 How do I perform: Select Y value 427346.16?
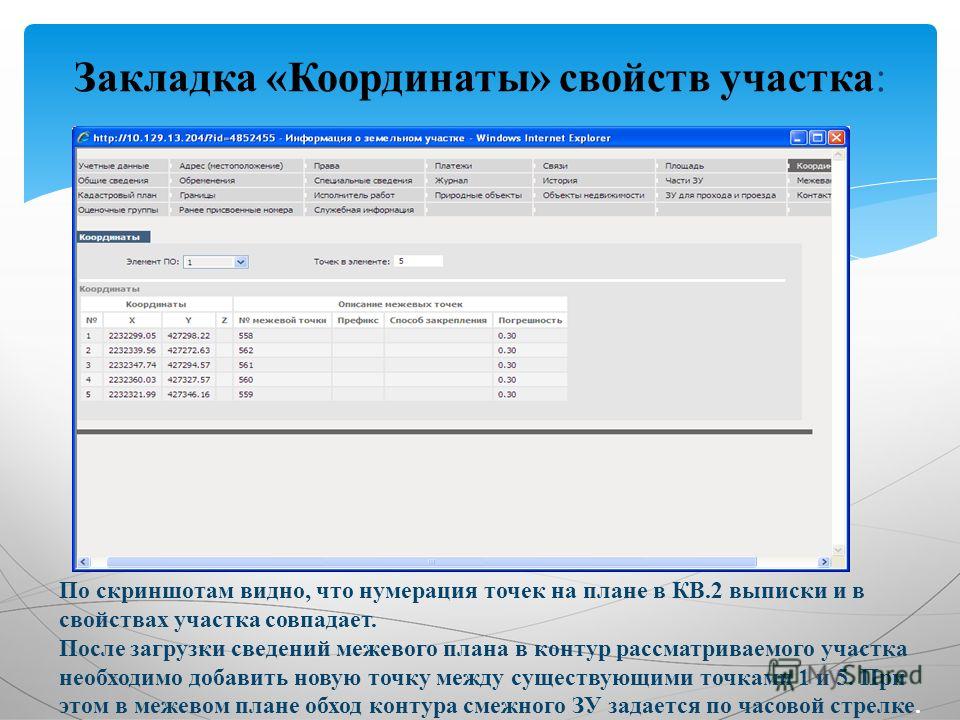189,395
